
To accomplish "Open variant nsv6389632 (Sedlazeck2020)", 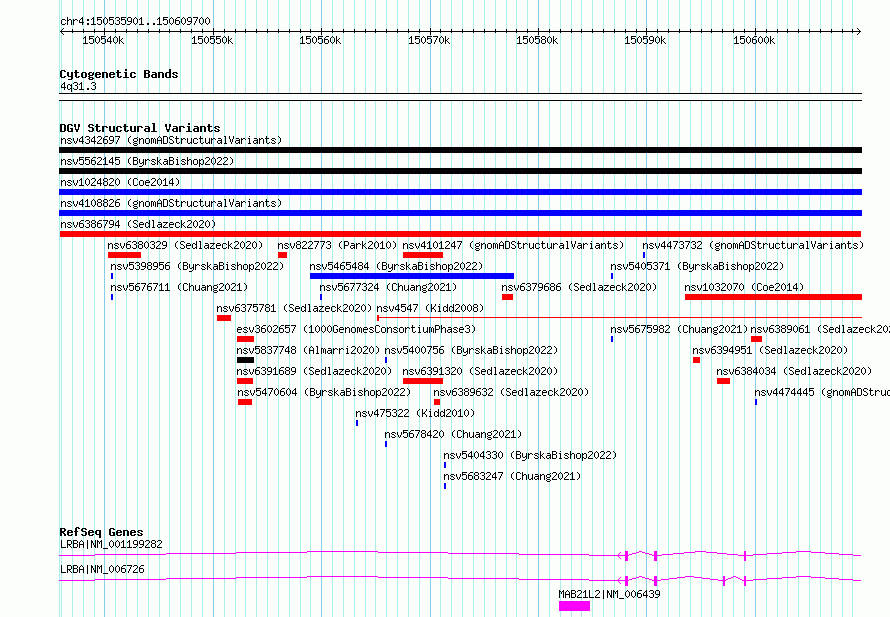I will [511, 392].
